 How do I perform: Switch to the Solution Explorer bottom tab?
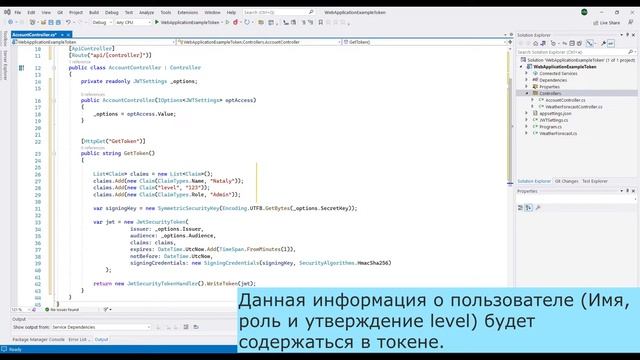point(534,181)
